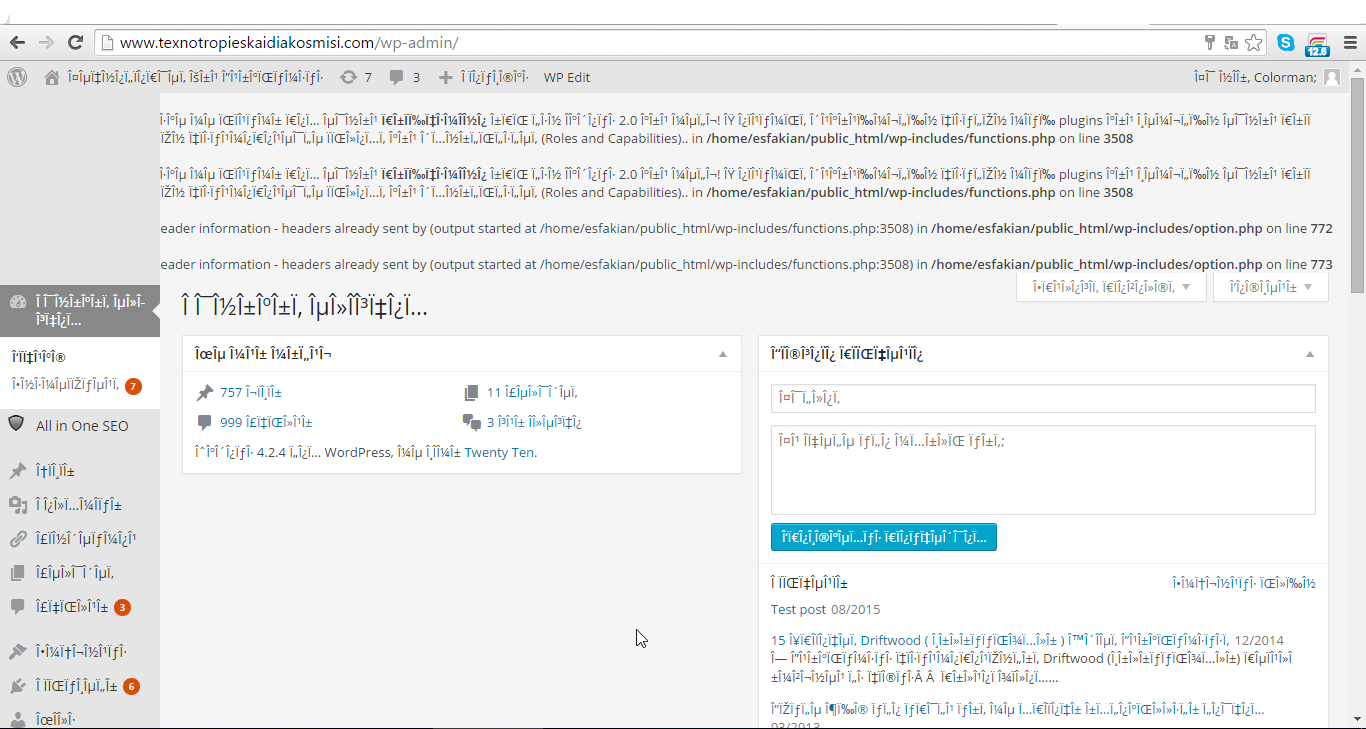Click the Quick Draft title field
Screen dimensions: 1366x729
1043,398
